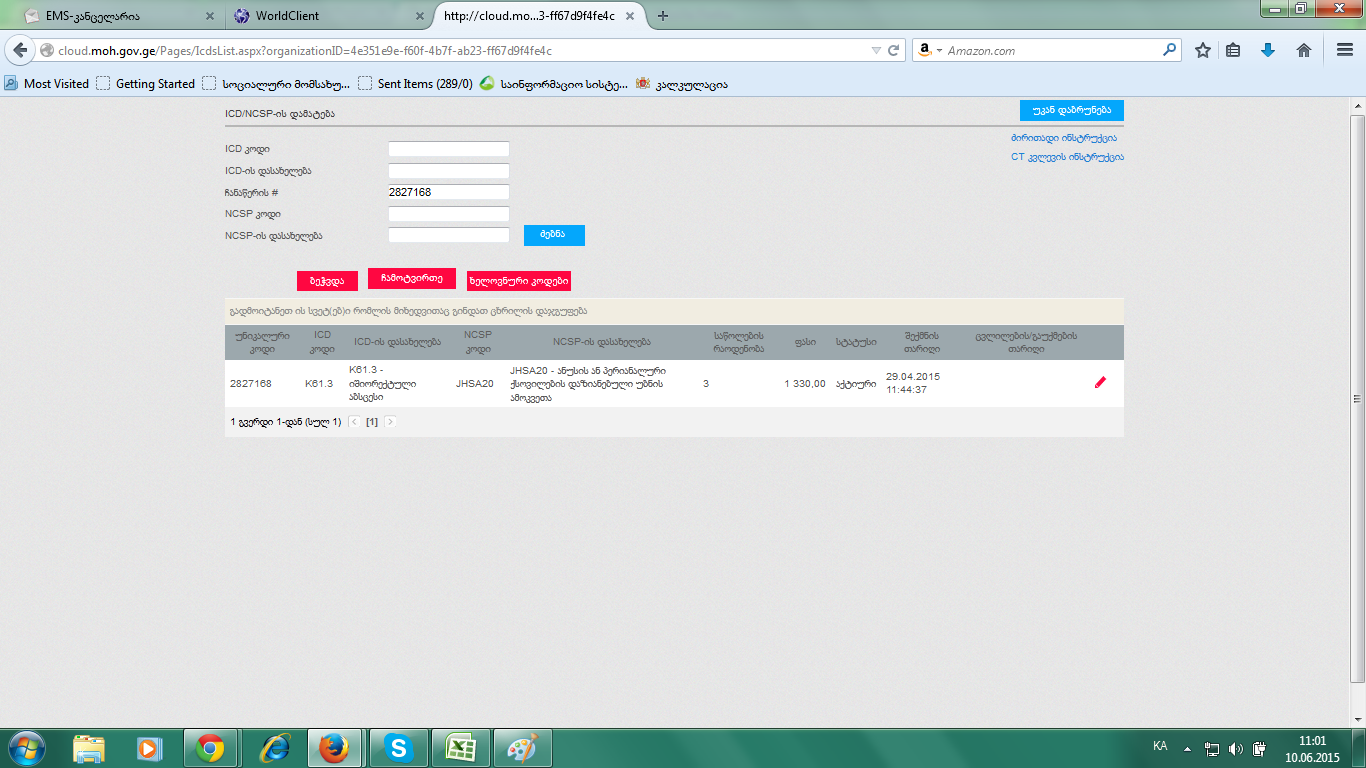Click the ICD კოდი input field
This screenshot has width=1366, height=768.
(449, 149)
